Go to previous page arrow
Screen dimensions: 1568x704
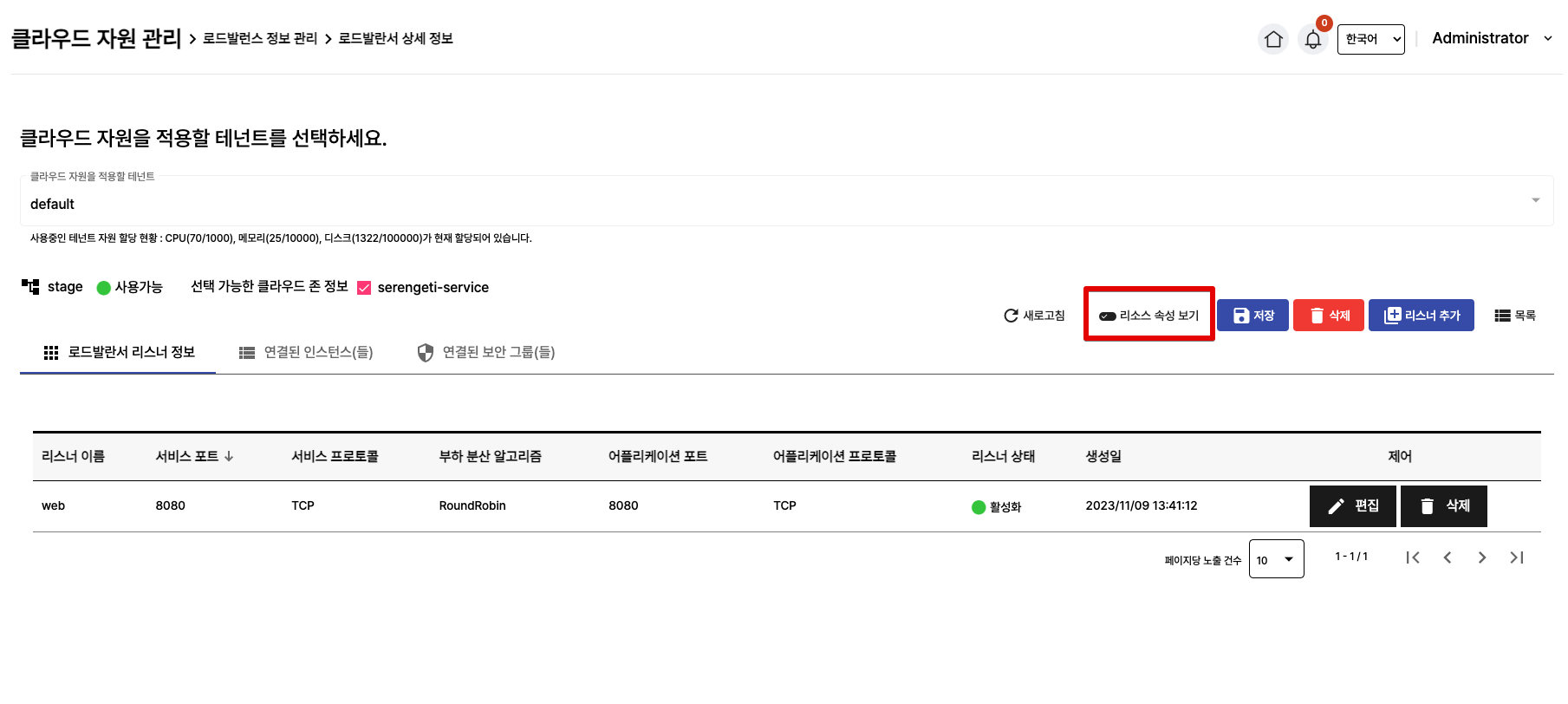pyautogui.click(x=1448, y=557)
